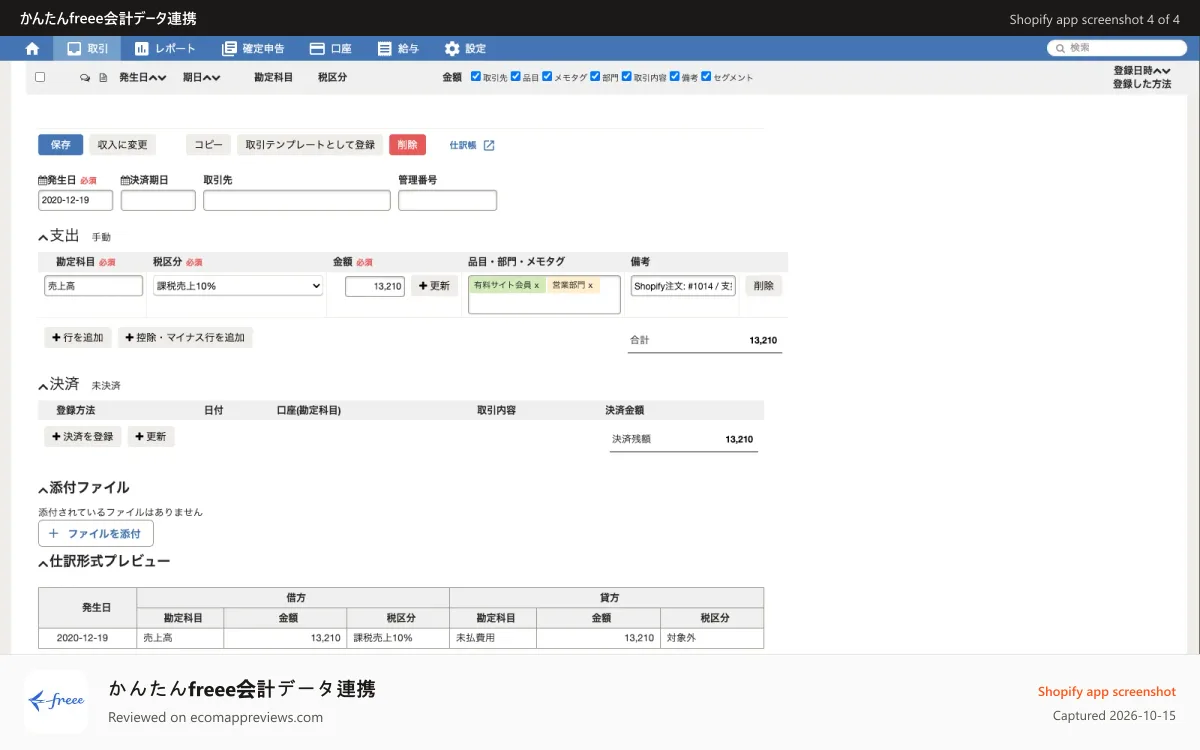Open the 確定申告 menu tab

[x=253, y=48]
